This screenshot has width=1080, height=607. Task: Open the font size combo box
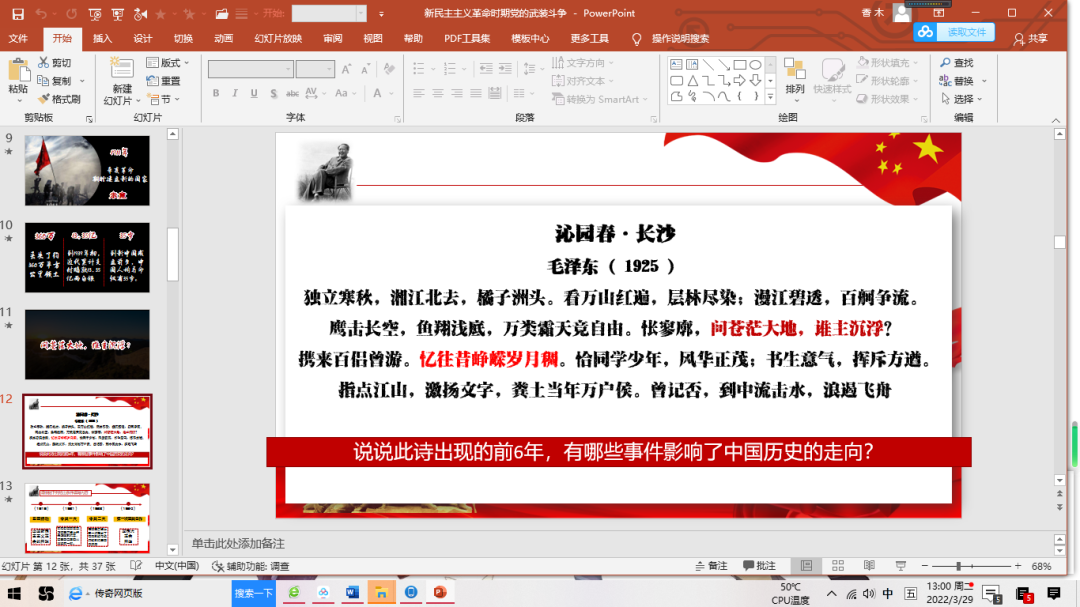315,69
